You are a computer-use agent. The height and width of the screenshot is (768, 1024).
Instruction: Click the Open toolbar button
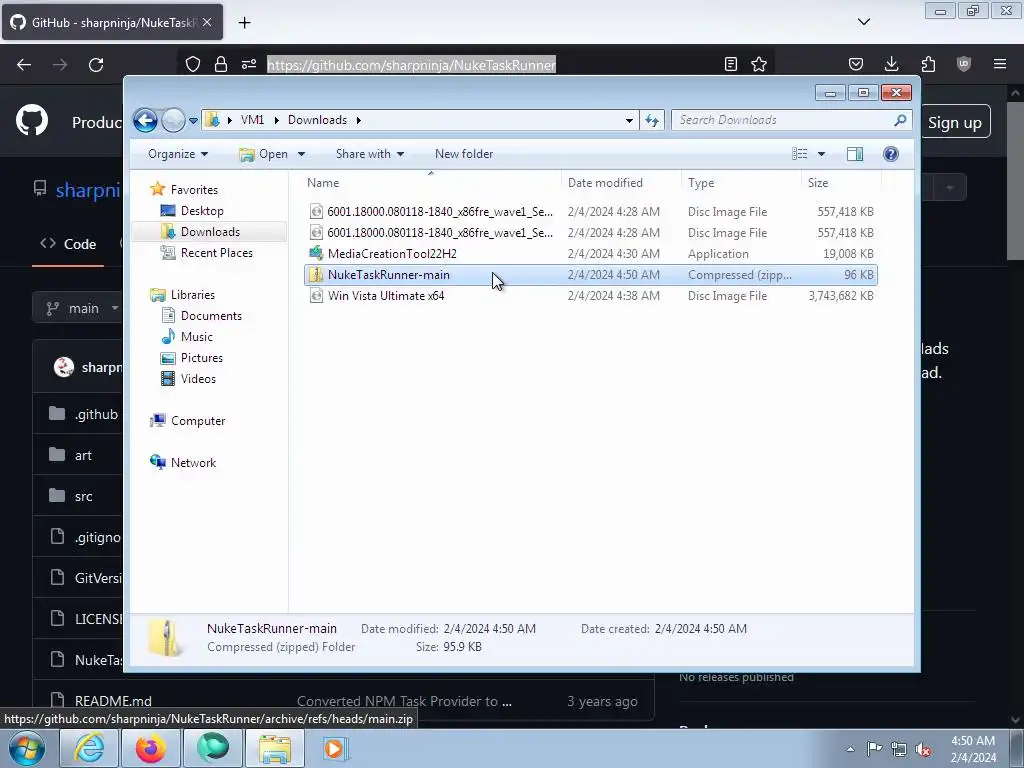tap(264, 154)
